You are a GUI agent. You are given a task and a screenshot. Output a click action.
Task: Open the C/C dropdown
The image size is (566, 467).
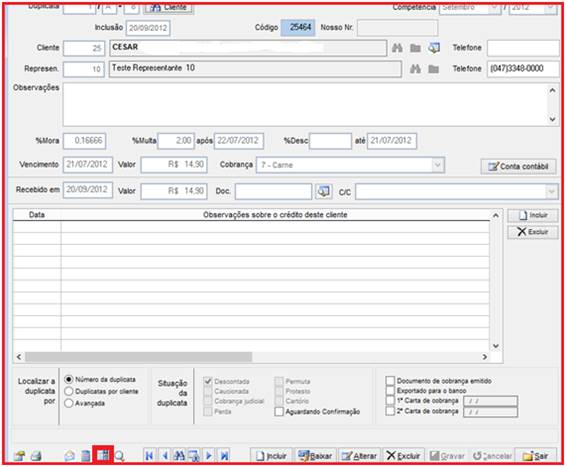551,191
